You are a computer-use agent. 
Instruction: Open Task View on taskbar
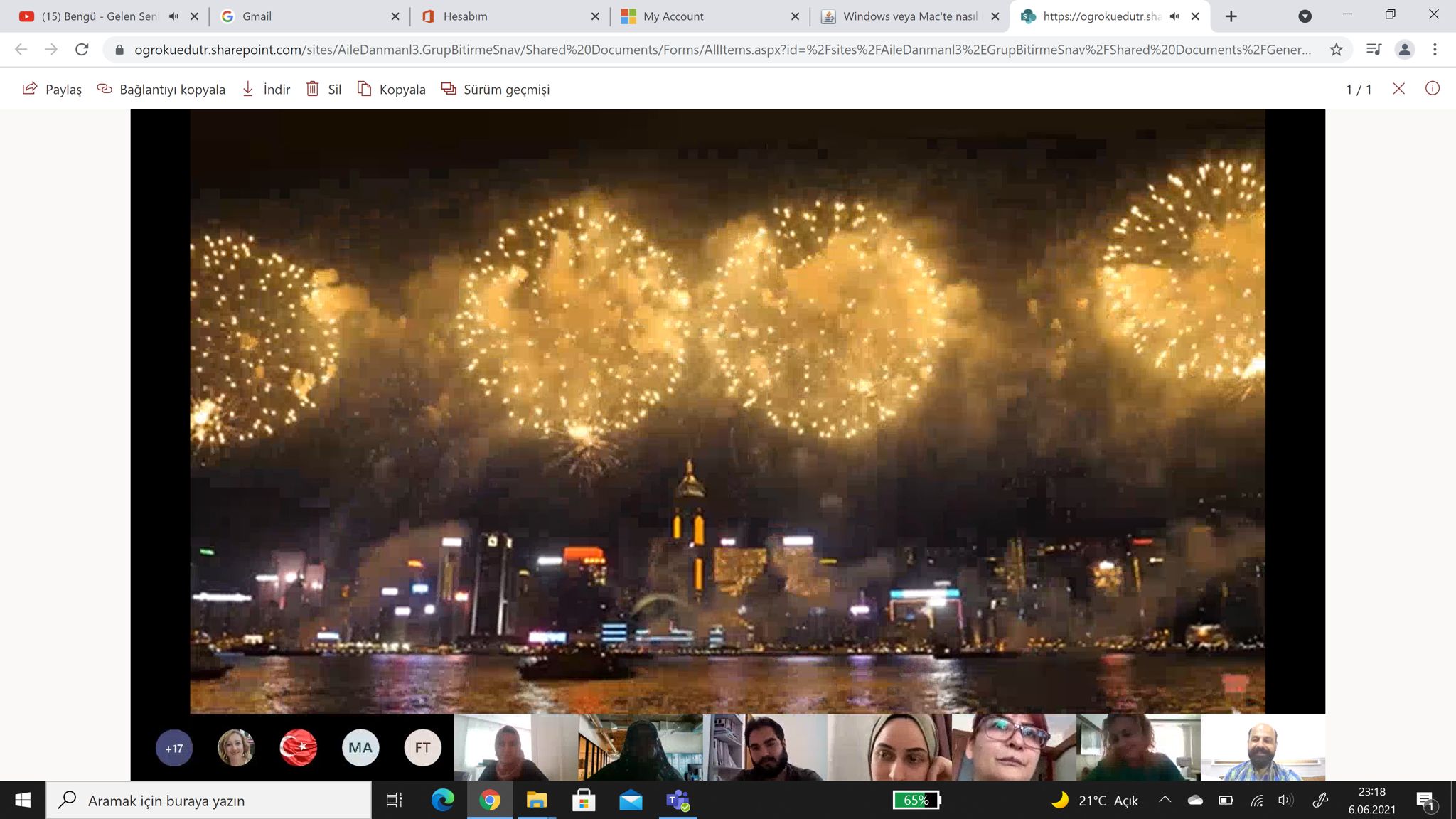tap(394, 801)
